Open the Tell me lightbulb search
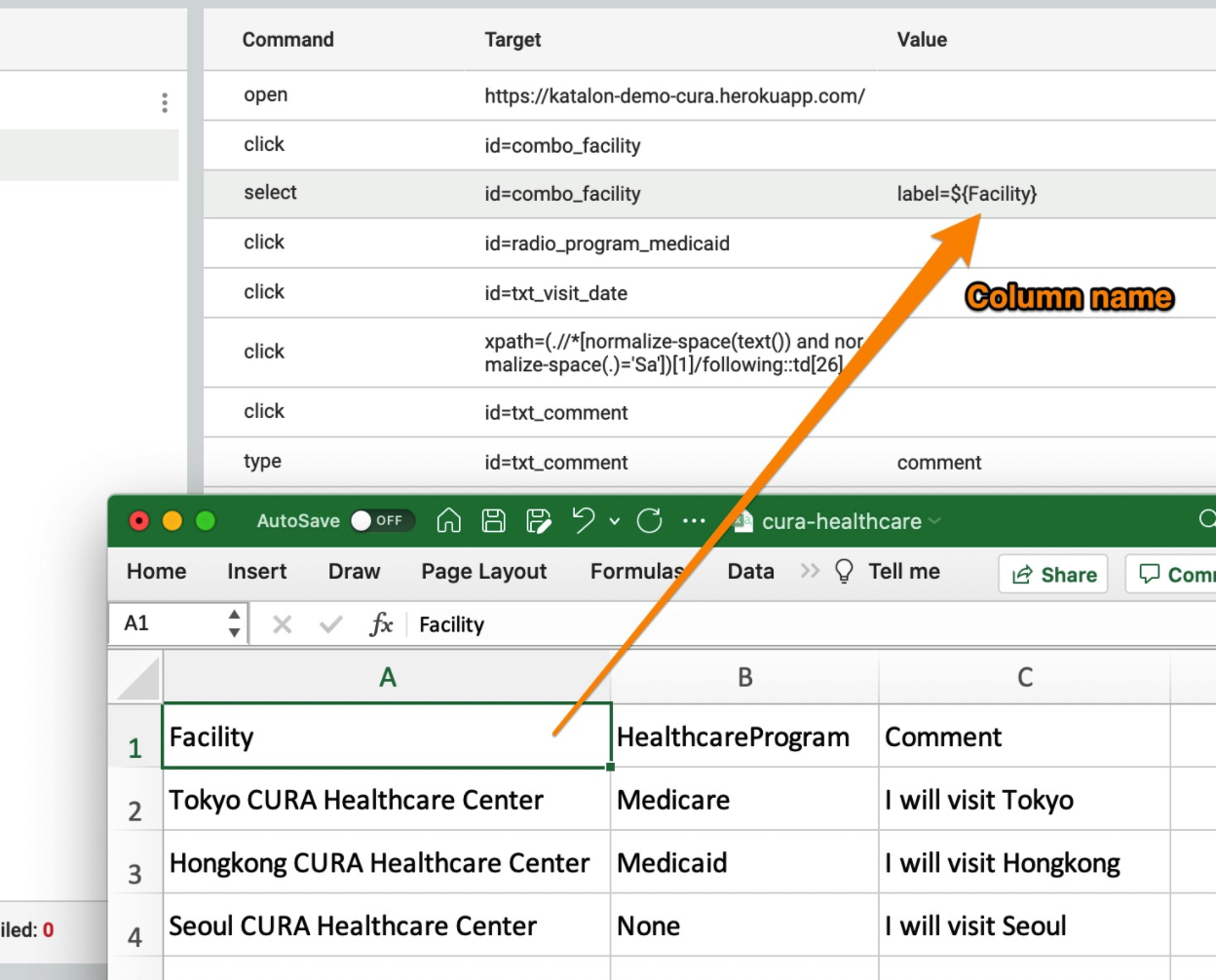Image resolution: width=1216 pixels, height=980 pixels. 844,571
